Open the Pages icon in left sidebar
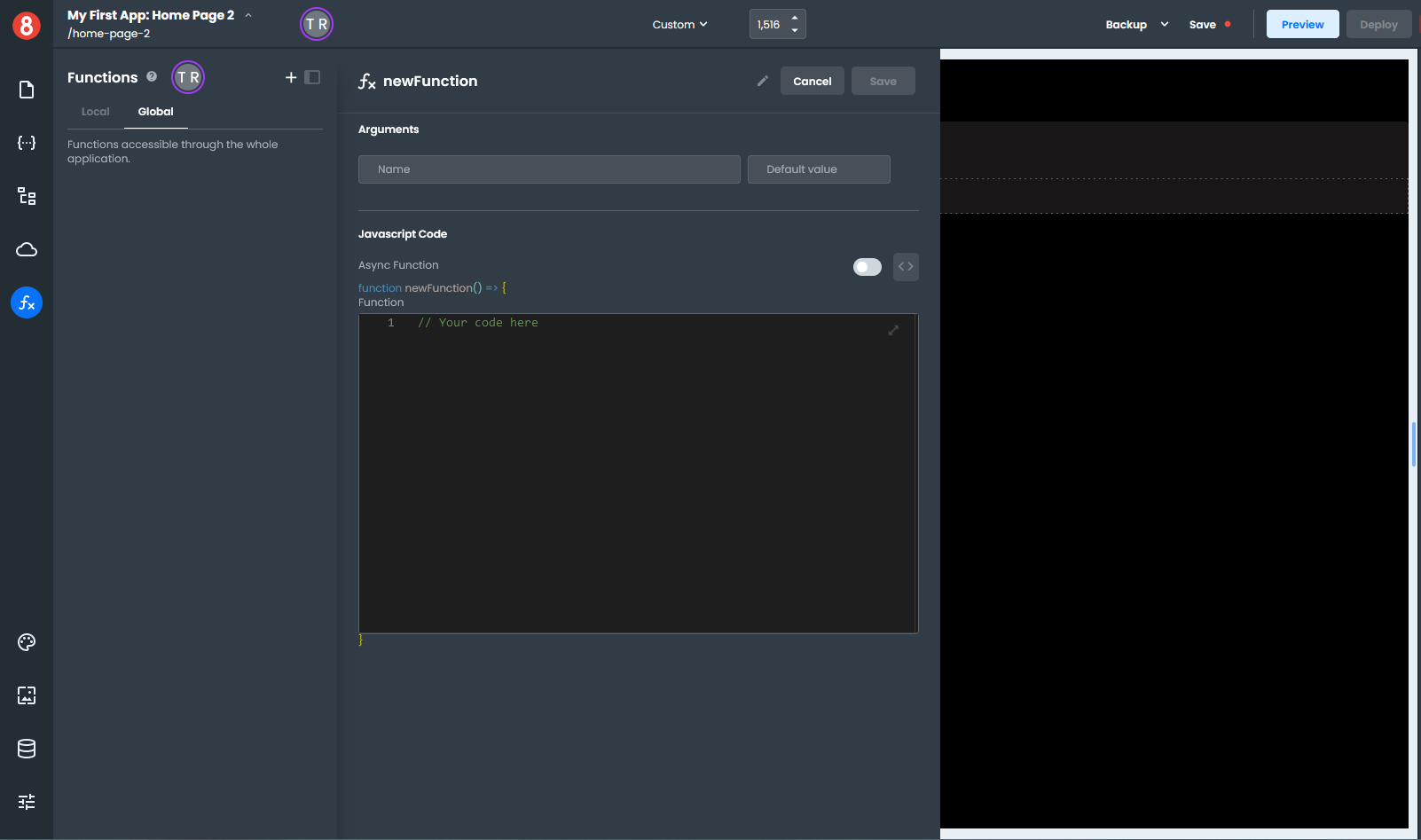1421x840 pixels. click(27, 90)
